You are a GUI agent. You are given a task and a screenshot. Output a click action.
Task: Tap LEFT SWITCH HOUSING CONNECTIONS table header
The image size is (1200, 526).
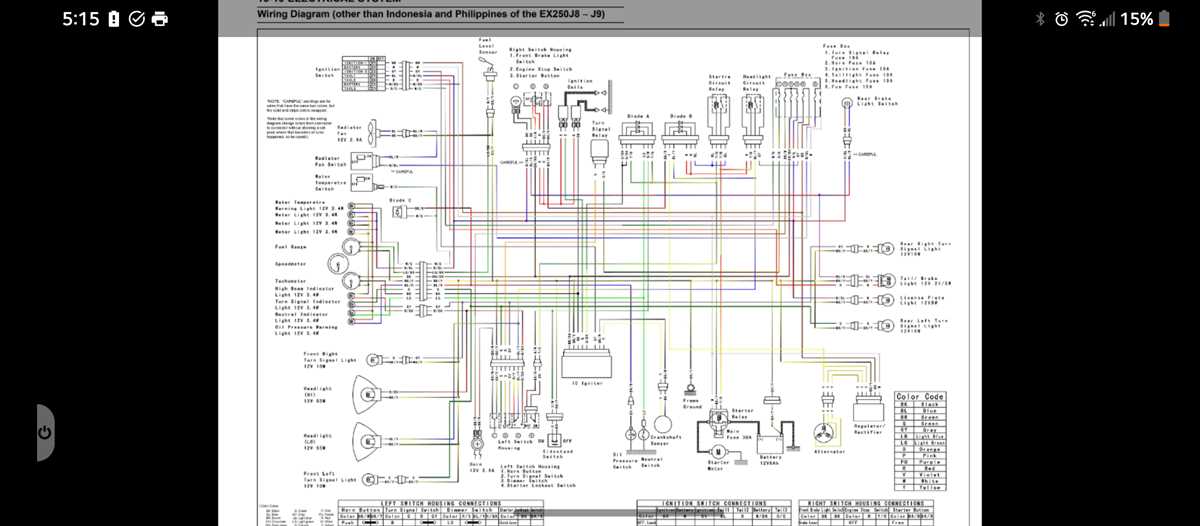tap(441, 503)
